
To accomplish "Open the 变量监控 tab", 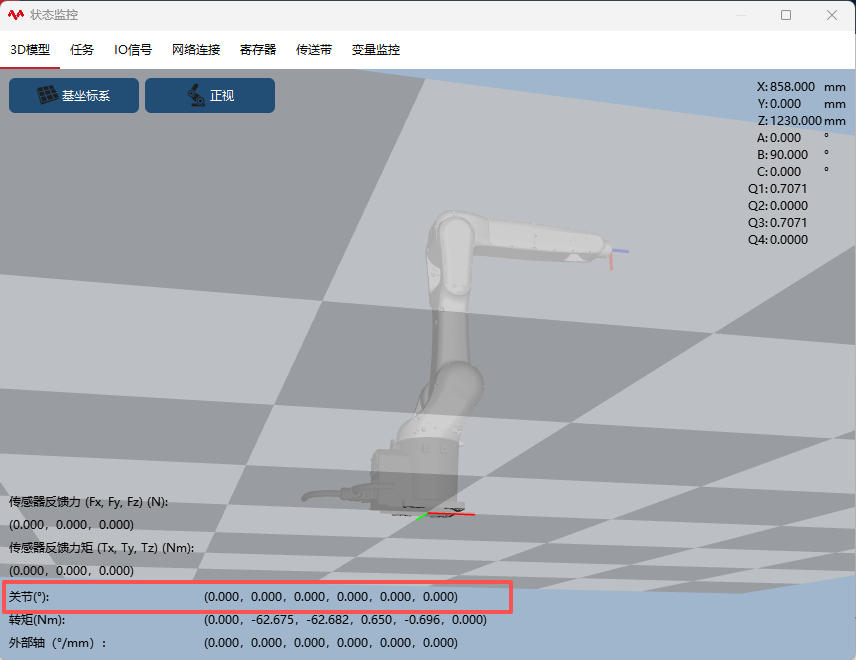I will [376, 49].
